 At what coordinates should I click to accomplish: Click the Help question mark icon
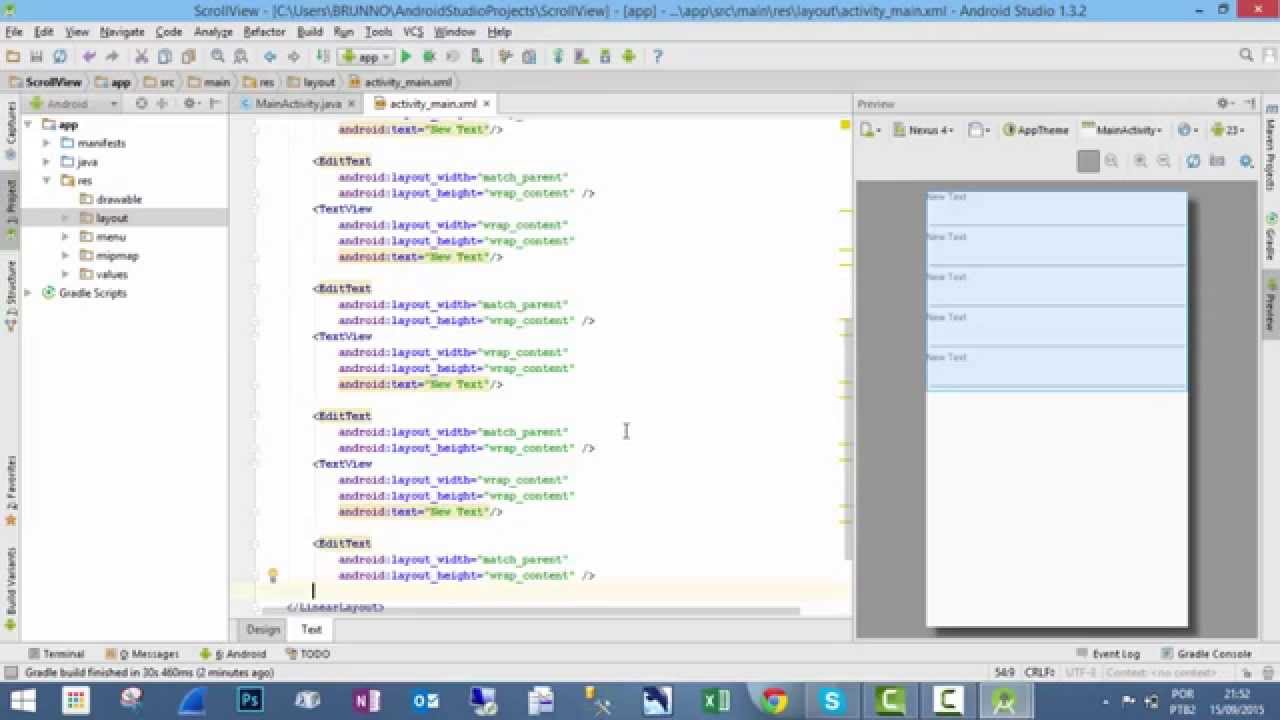point(657,57)
